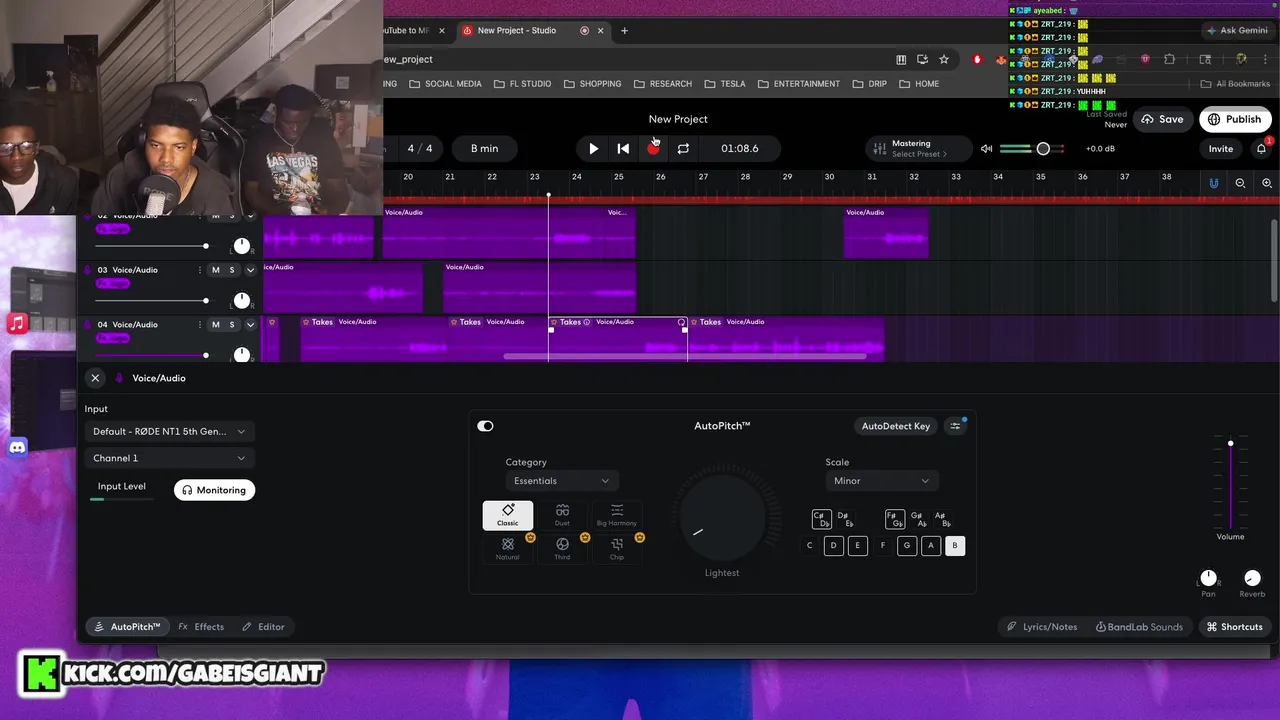Select the Duet AutoPitch effect
The image size is (1280, 720).
point(562,516)
